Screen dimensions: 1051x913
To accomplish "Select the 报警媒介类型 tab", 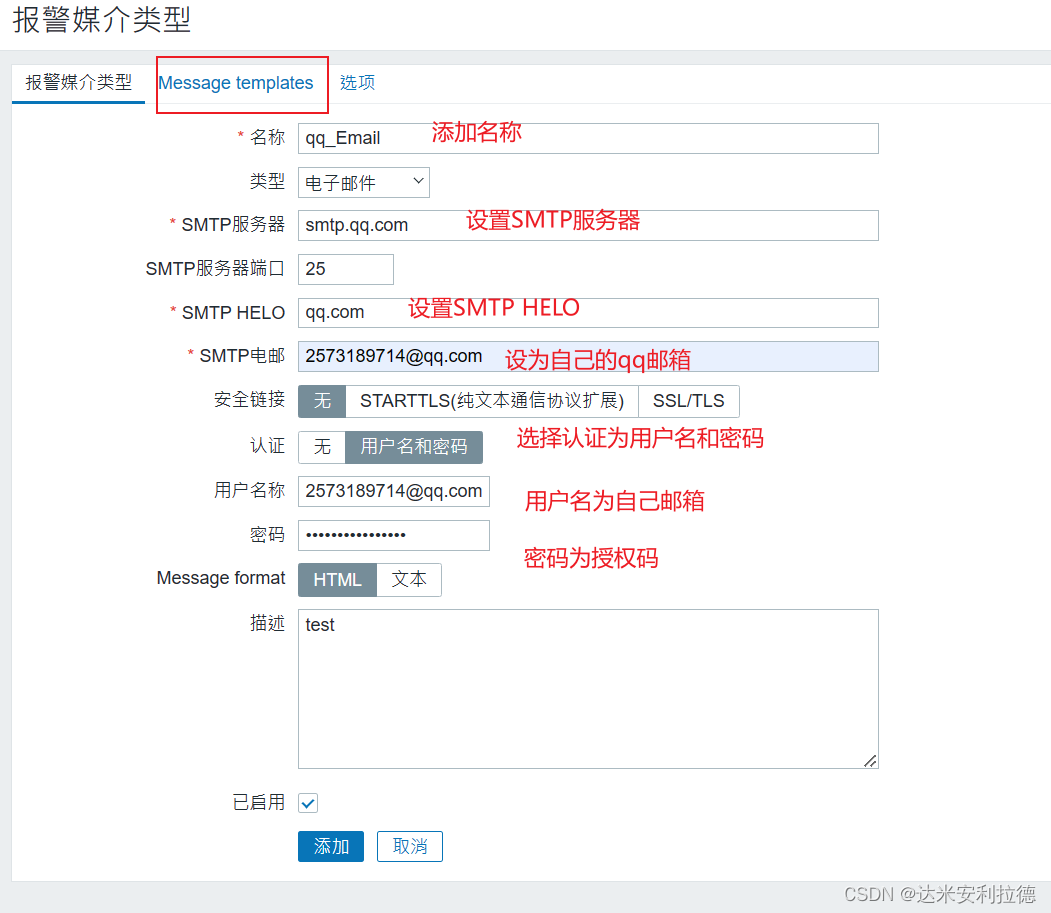I will click(x=78, y=83).
